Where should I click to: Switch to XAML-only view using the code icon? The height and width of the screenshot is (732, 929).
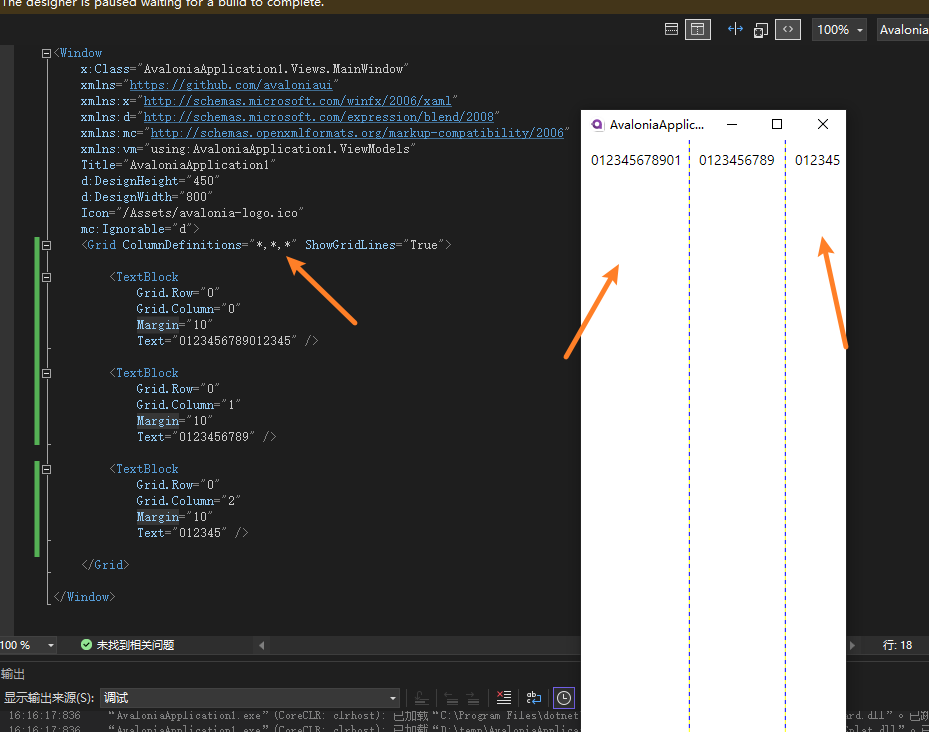click(x=788, y=29)
